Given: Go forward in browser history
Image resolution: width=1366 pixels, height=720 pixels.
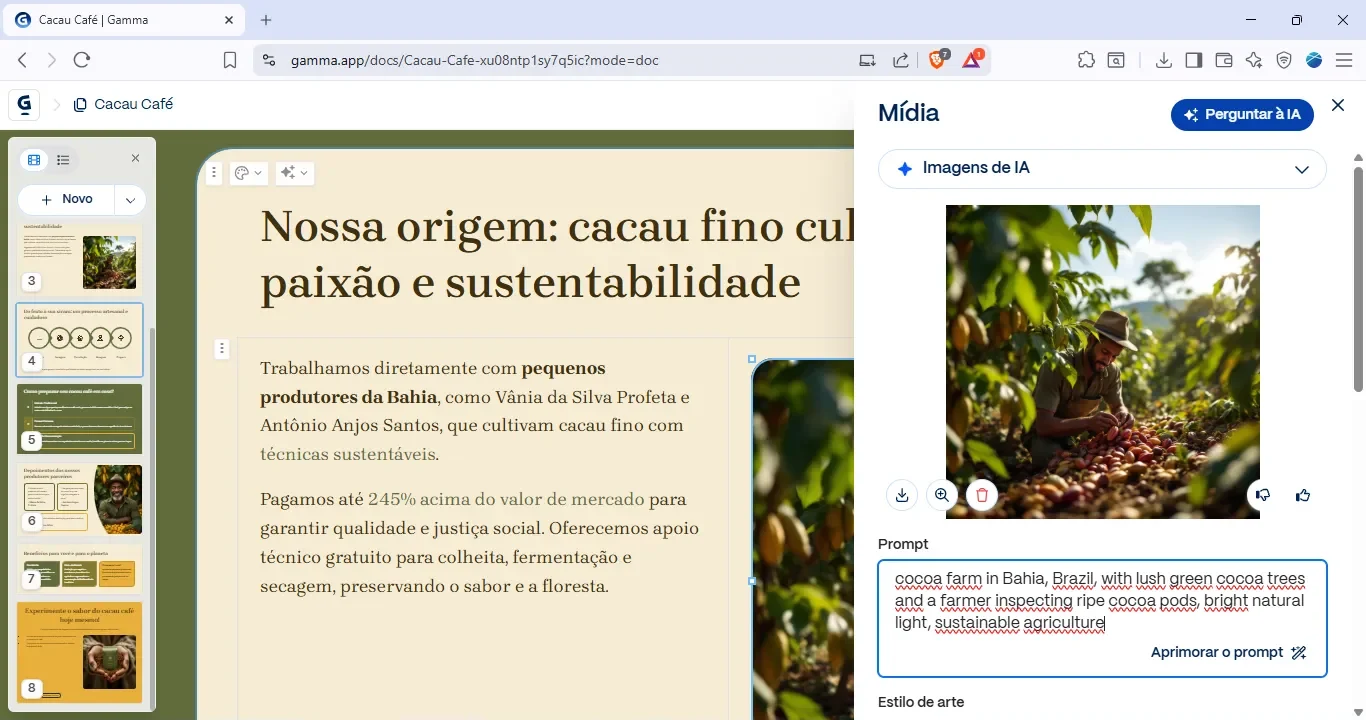Looking at the screenshot, I should click(x=52, y=60).
